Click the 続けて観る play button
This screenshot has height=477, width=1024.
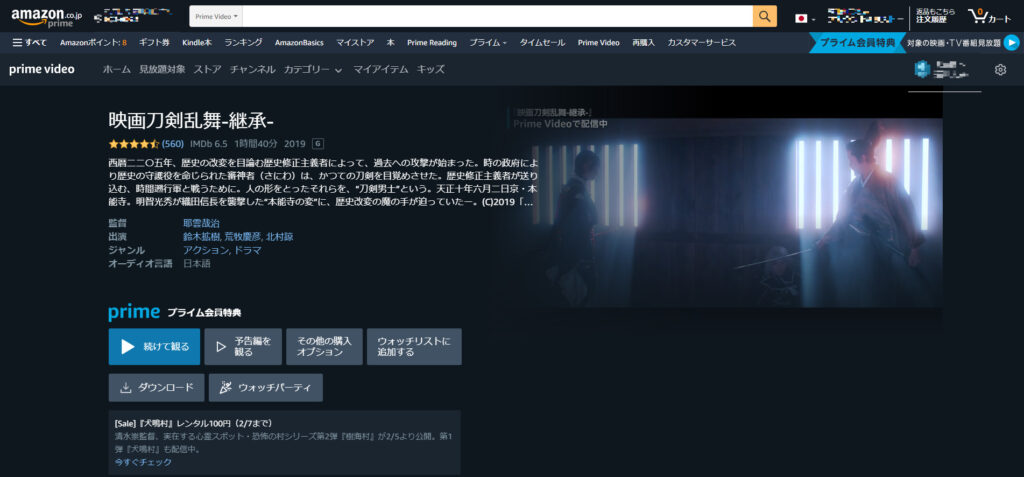[x=154, y=346]
